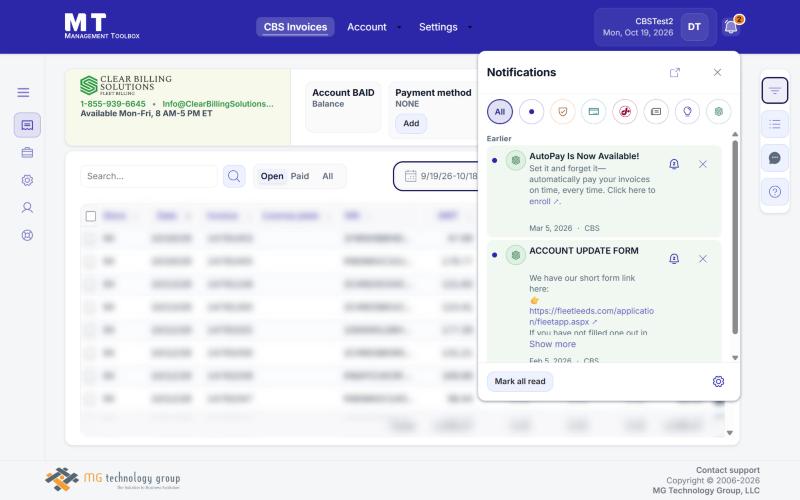Expand the Settings menu dropdown
Screen dimensions: 800x500
point(445,27)
